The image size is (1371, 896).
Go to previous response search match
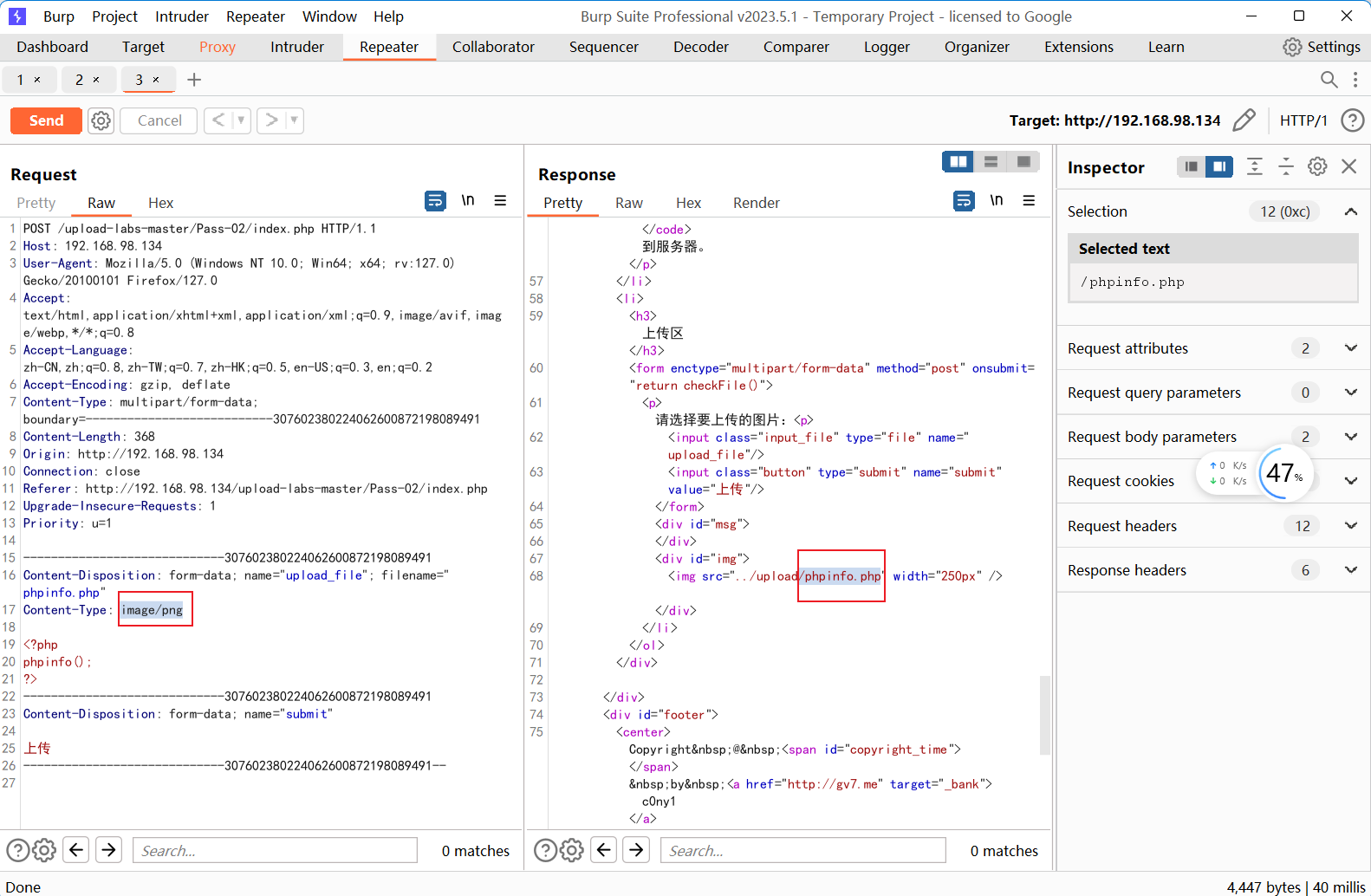[604, 850]
